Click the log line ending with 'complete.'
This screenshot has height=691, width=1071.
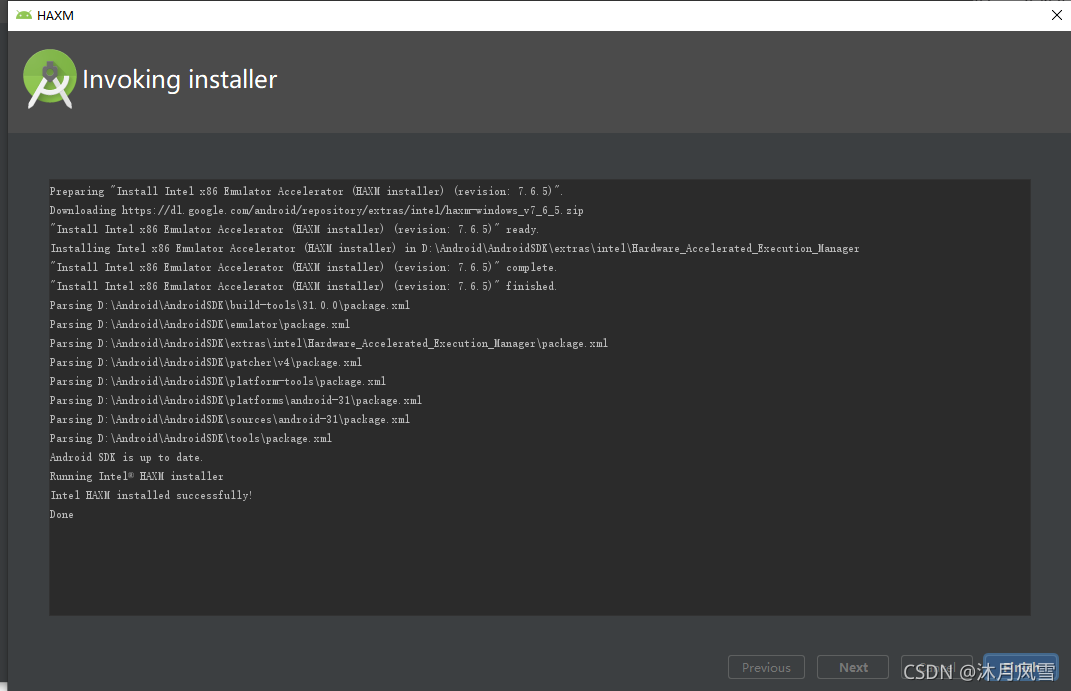pos(303,268)
